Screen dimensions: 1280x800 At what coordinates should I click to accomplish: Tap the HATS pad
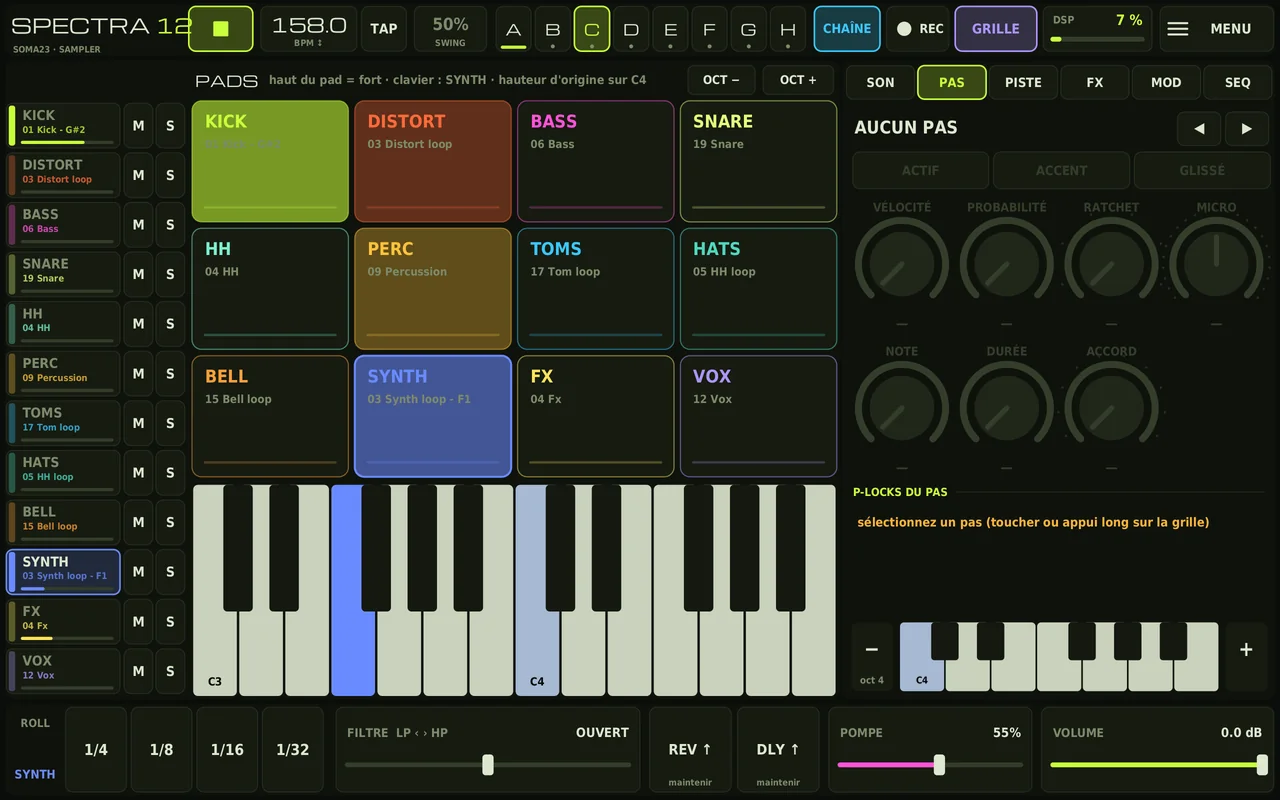(x=759, y=289)
